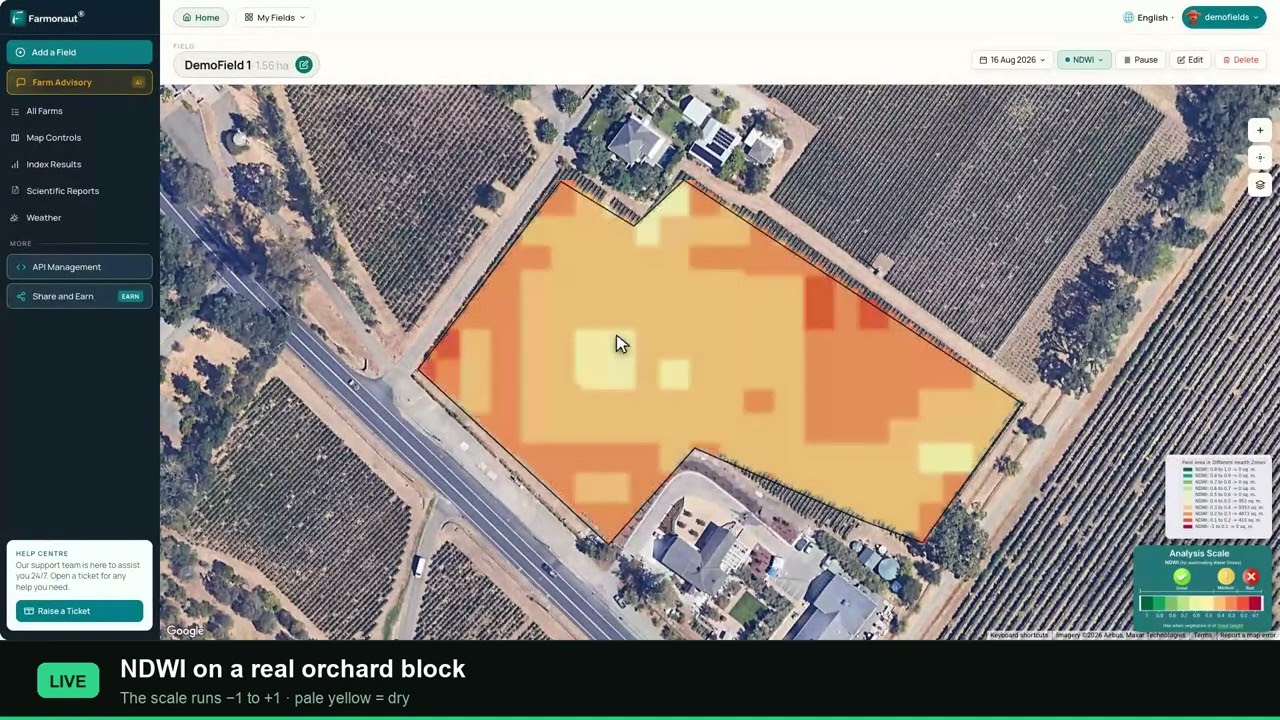Open Scientific Reports in the sidebar
This screenshot has width=1280, height=720.
click(x=80, y=191)
